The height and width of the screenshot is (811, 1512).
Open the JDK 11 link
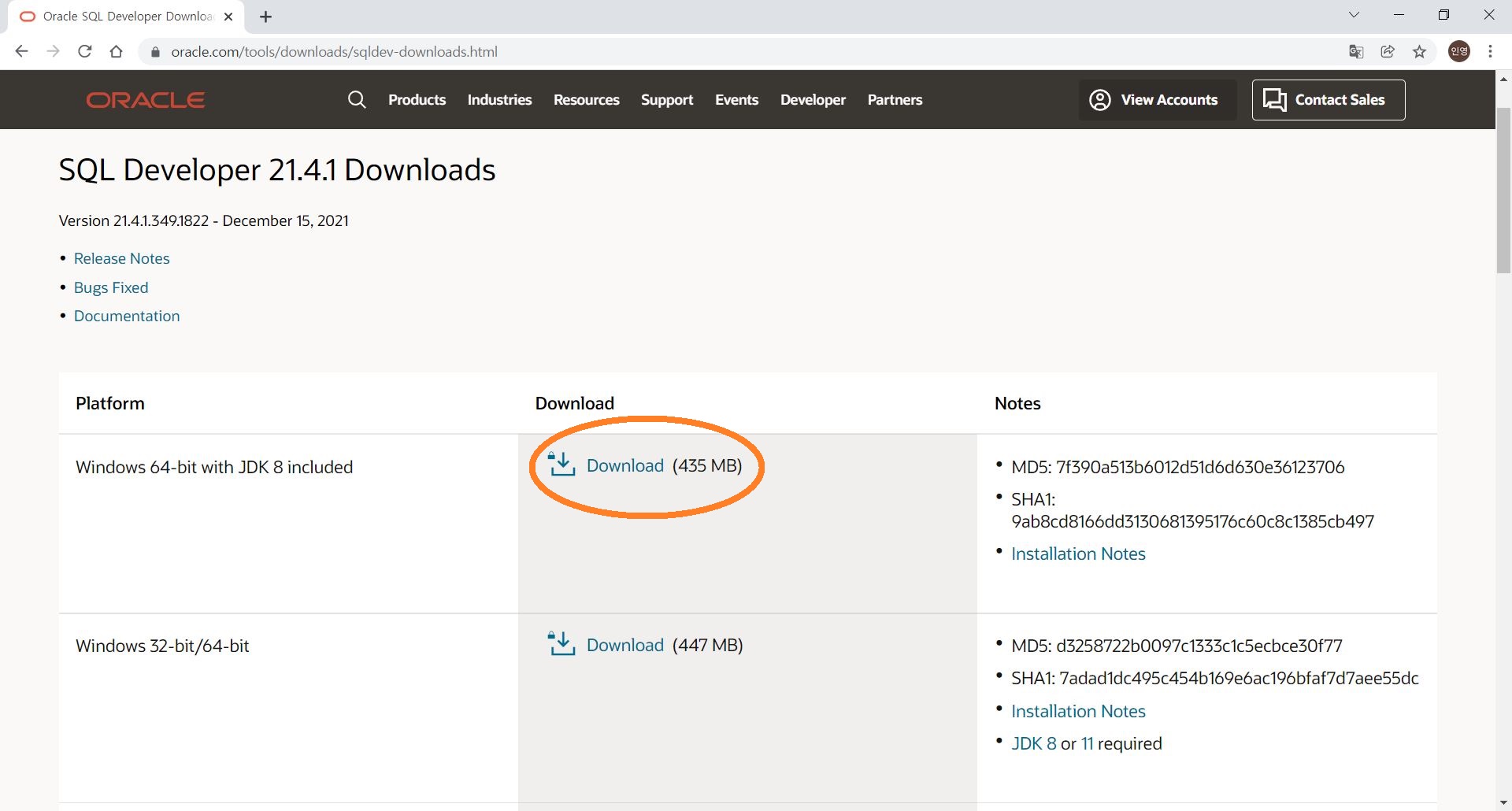coord(1087,743)
